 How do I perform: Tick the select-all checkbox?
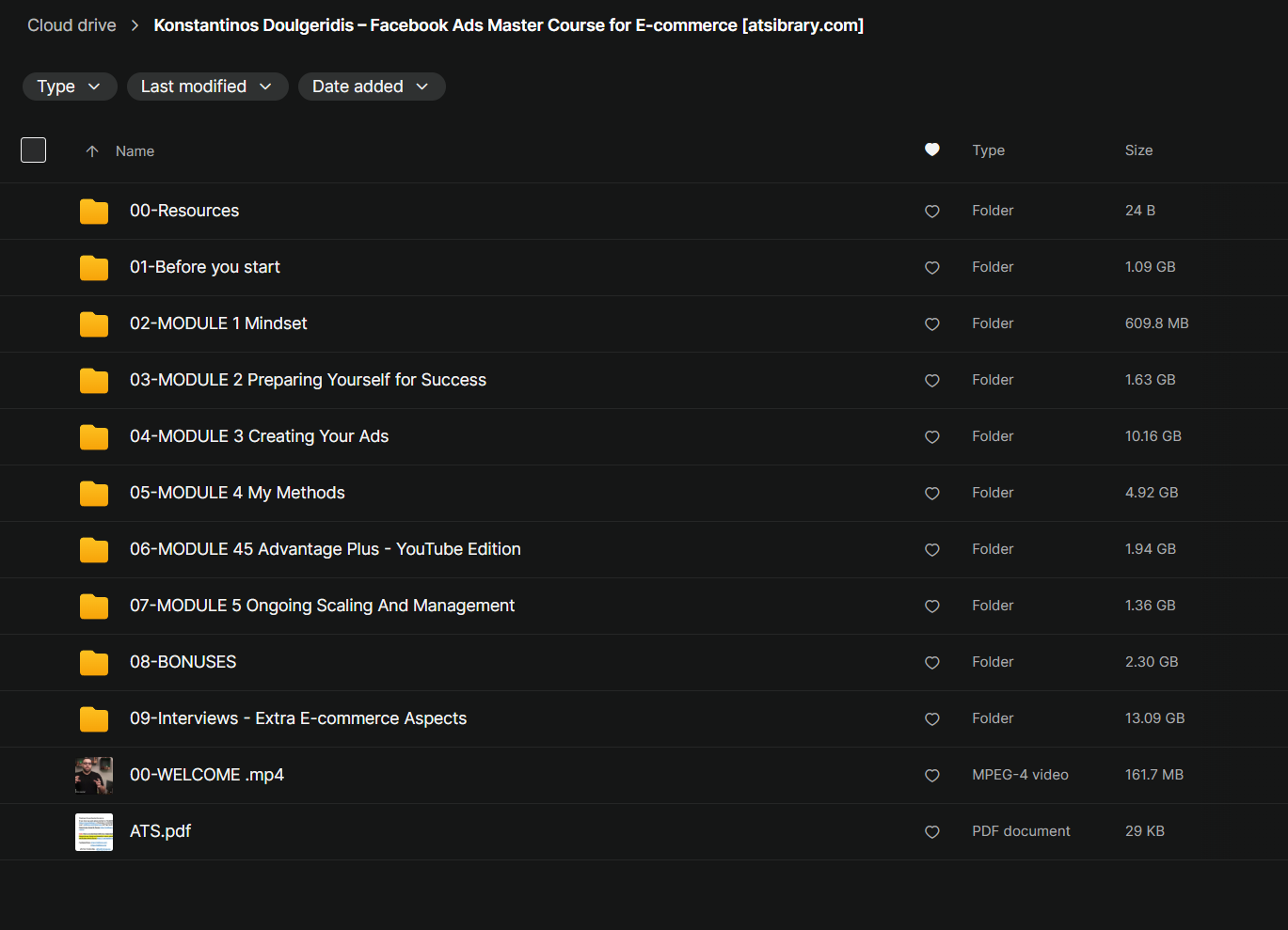34,150
